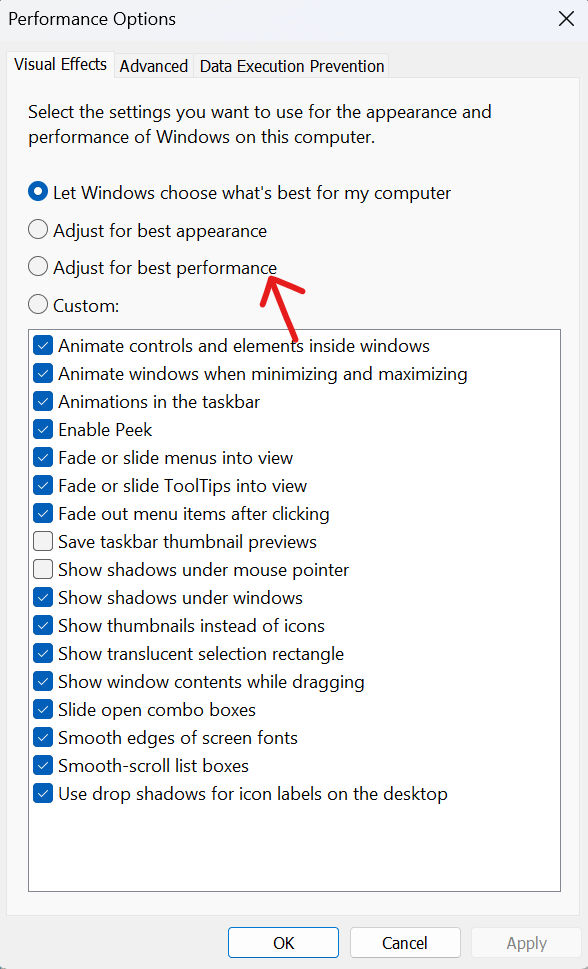
Task: Choose the Custom settings option
Action: 37,304
